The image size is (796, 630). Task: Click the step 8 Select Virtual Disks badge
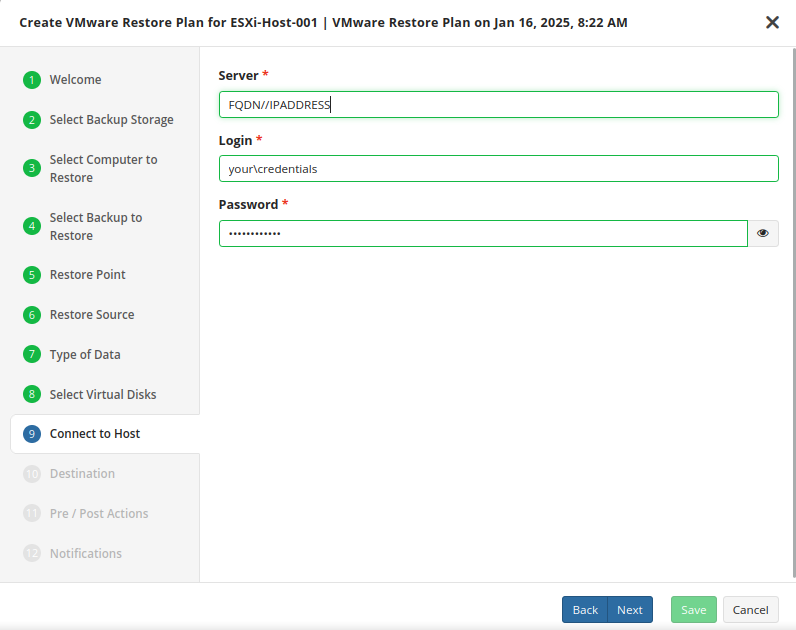(x=32, y=395)
